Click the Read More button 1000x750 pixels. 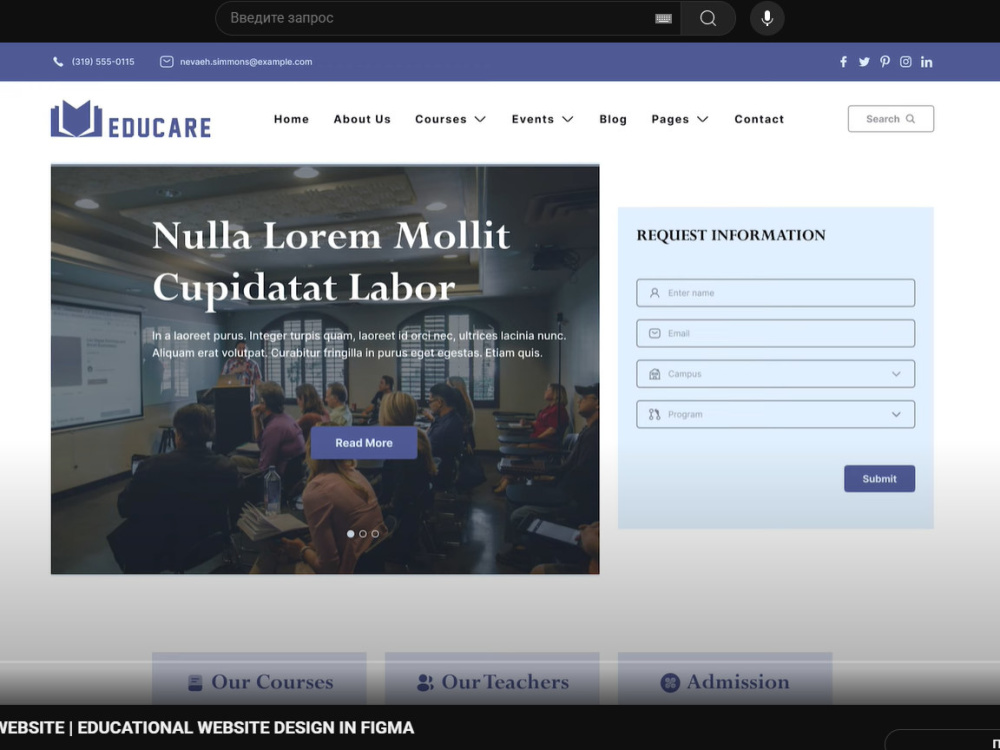364,443
